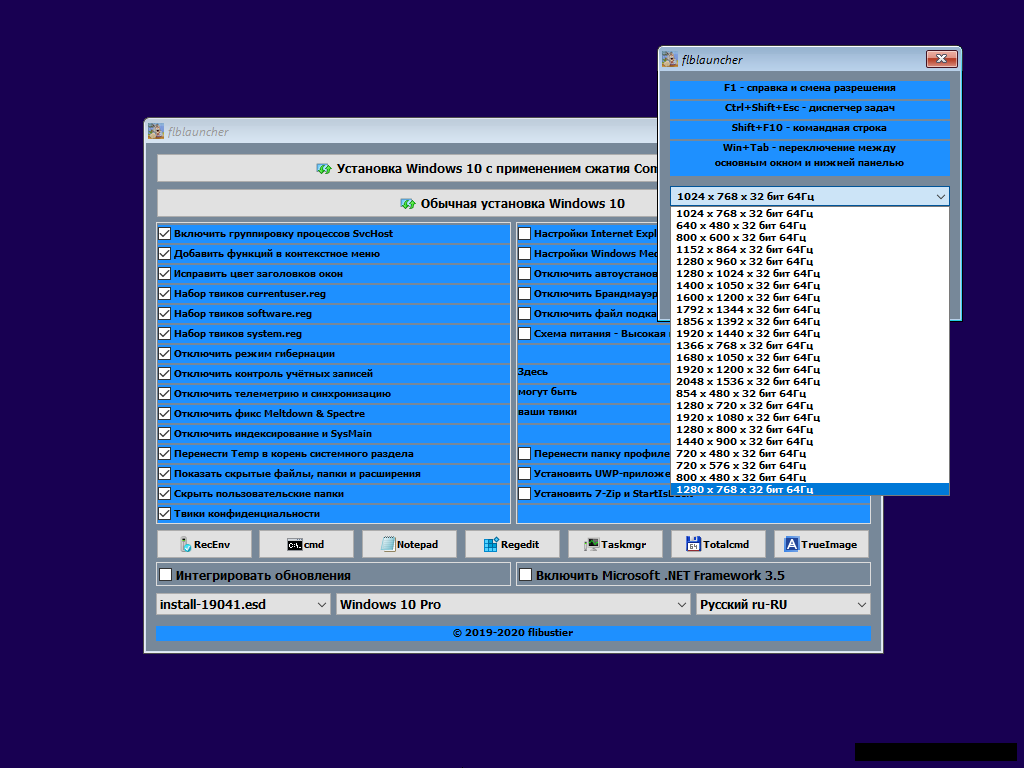Open cmd console icon

coord(295,545)
